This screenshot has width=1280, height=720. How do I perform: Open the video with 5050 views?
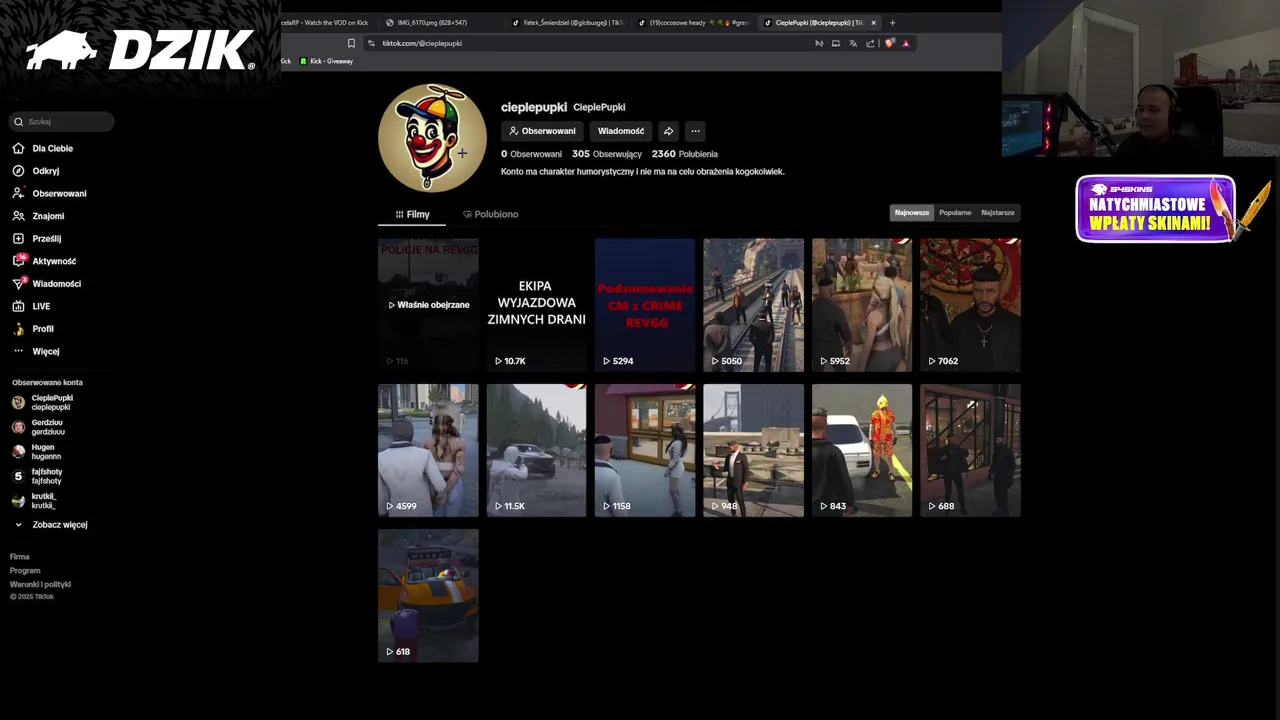click(753, 305)
